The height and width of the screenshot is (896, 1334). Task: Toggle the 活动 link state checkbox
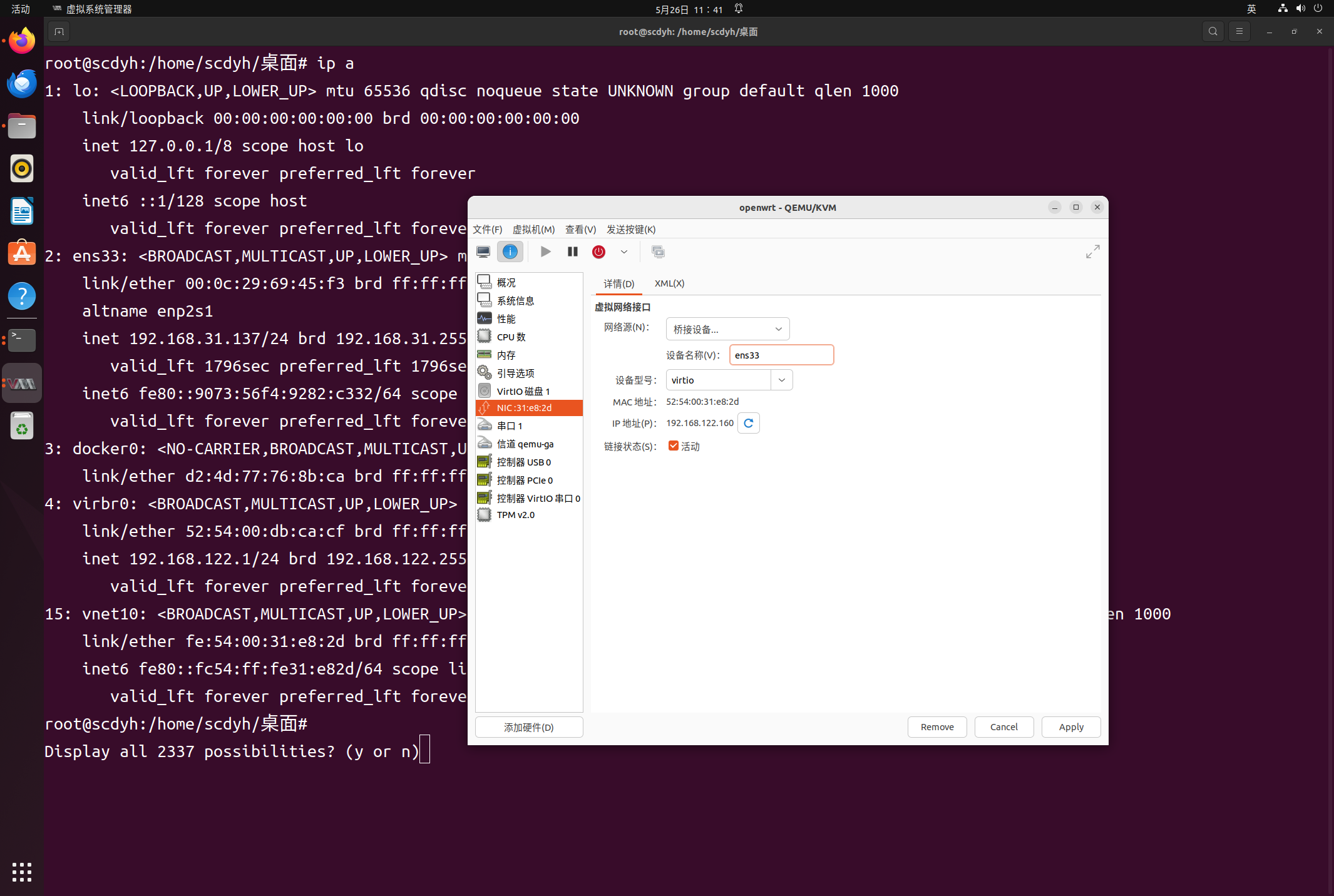click(674, 445)
